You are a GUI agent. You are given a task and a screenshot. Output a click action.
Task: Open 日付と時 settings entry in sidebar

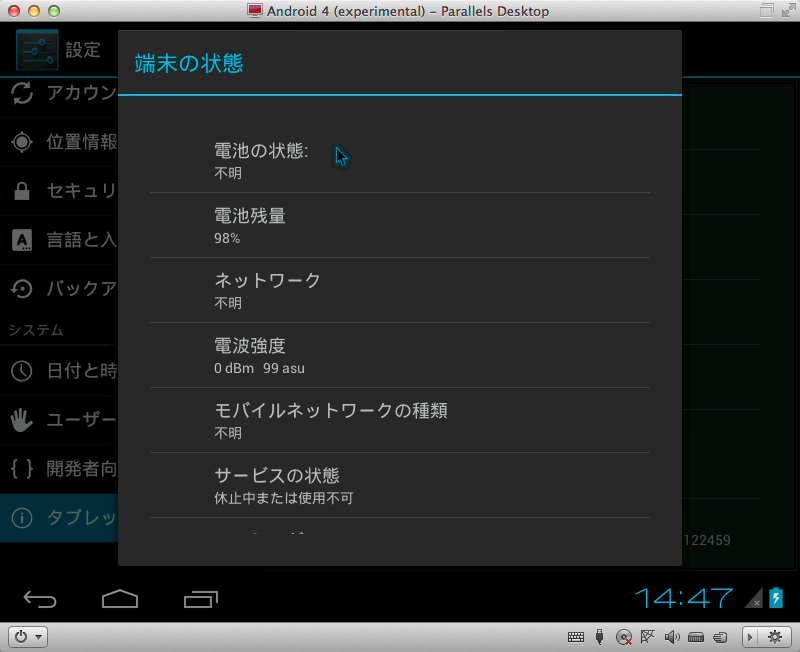(59, 371)
